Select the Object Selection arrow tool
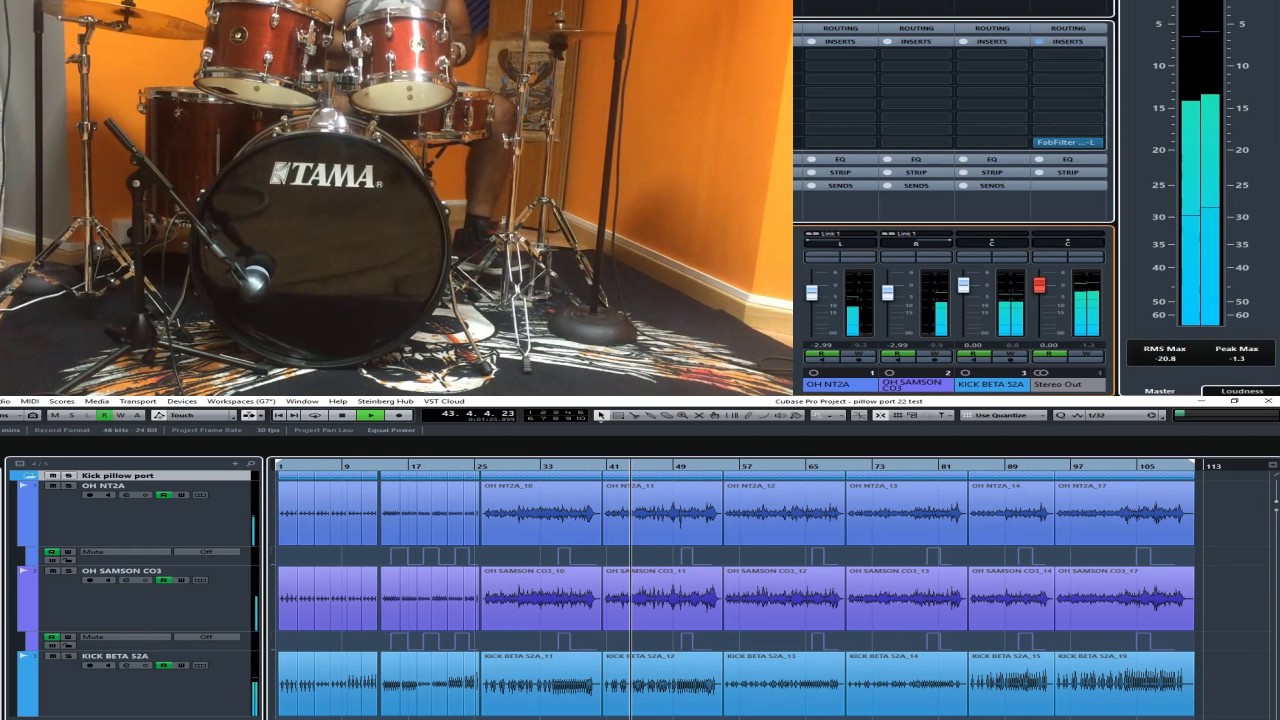The image size is (1280, 720). pyautogui.click(x=601, y=415)
